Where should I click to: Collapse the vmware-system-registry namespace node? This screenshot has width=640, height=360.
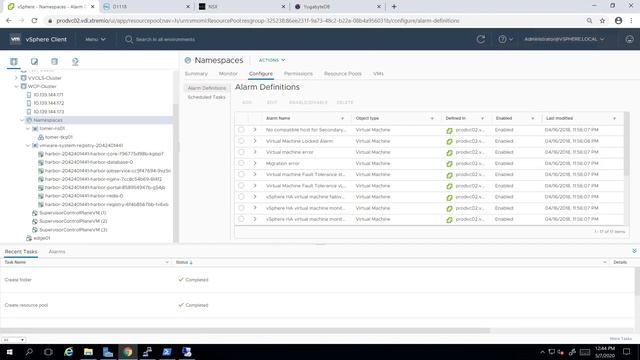(x=28, y=145)
